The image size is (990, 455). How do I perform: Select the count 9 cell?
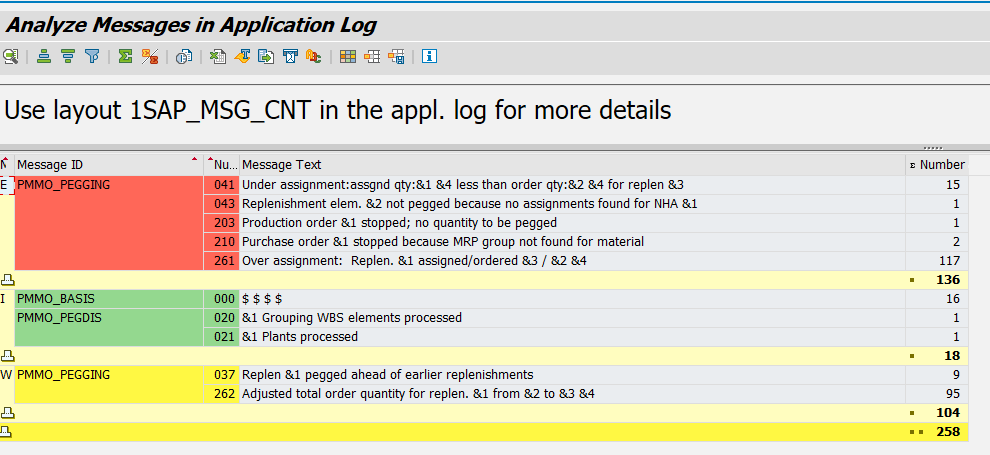(x=937, y=375)
